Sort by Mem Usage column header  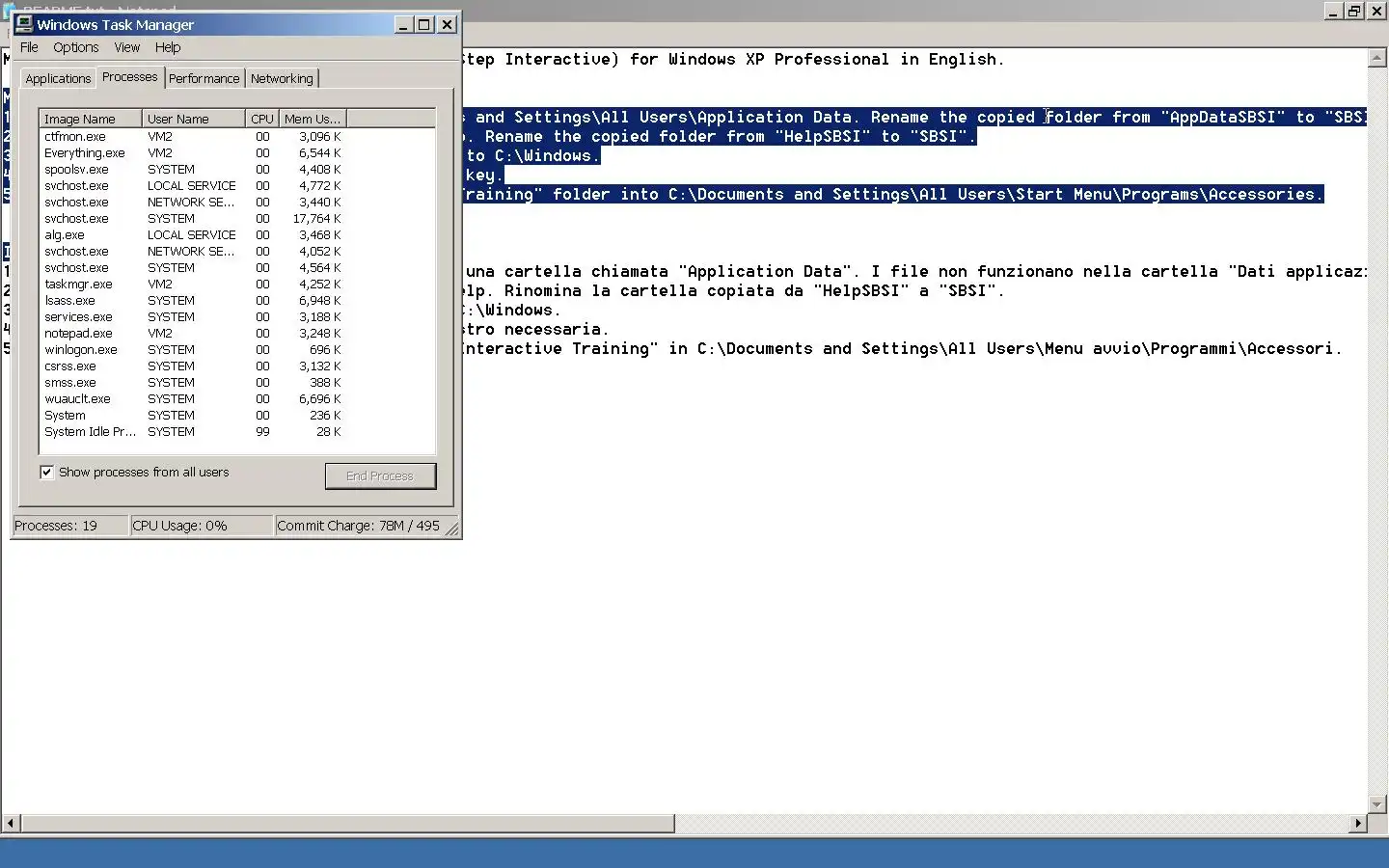click(313, 120)
